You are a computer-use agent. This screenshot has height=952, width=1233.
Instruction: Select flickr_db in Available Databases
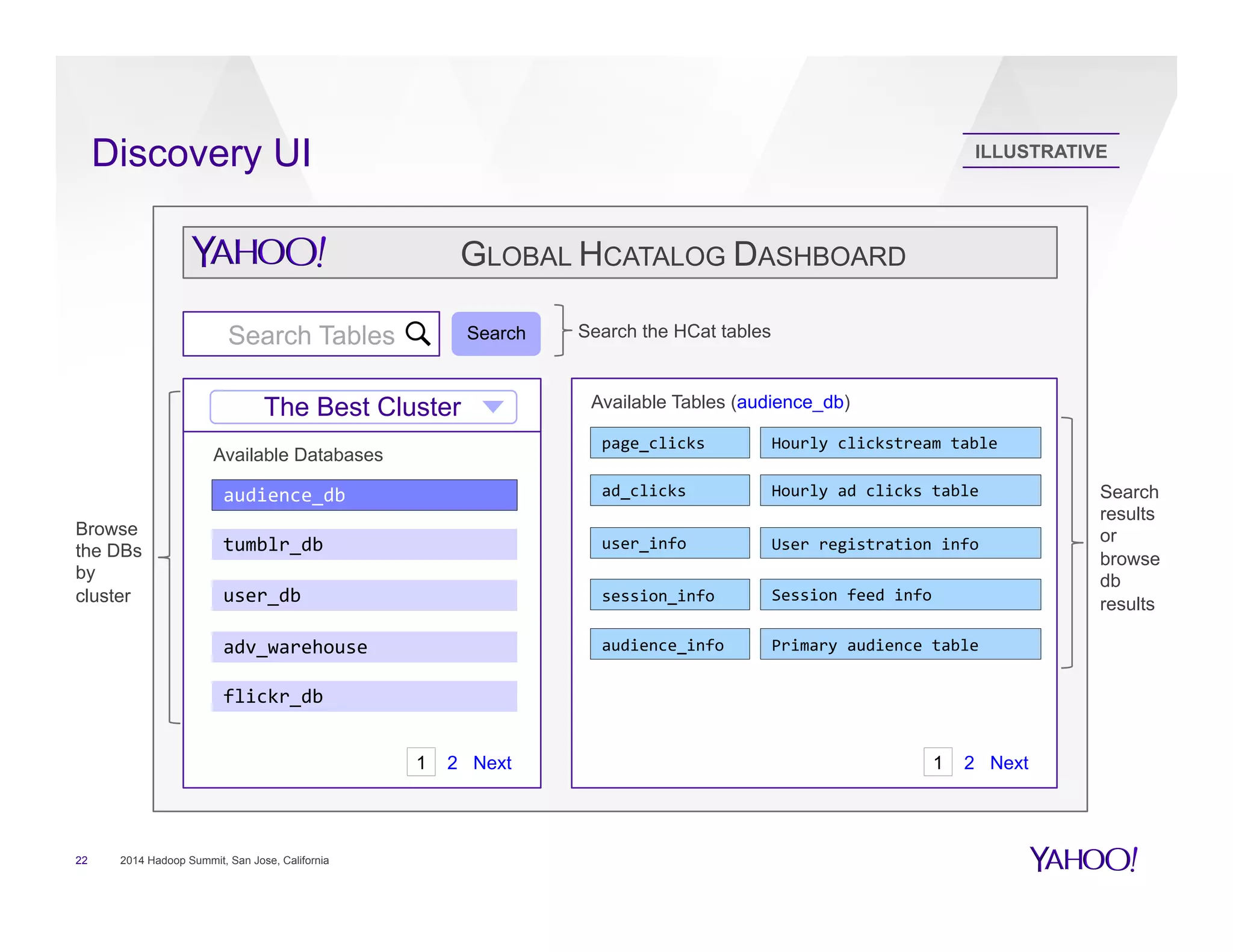point(364,696)
